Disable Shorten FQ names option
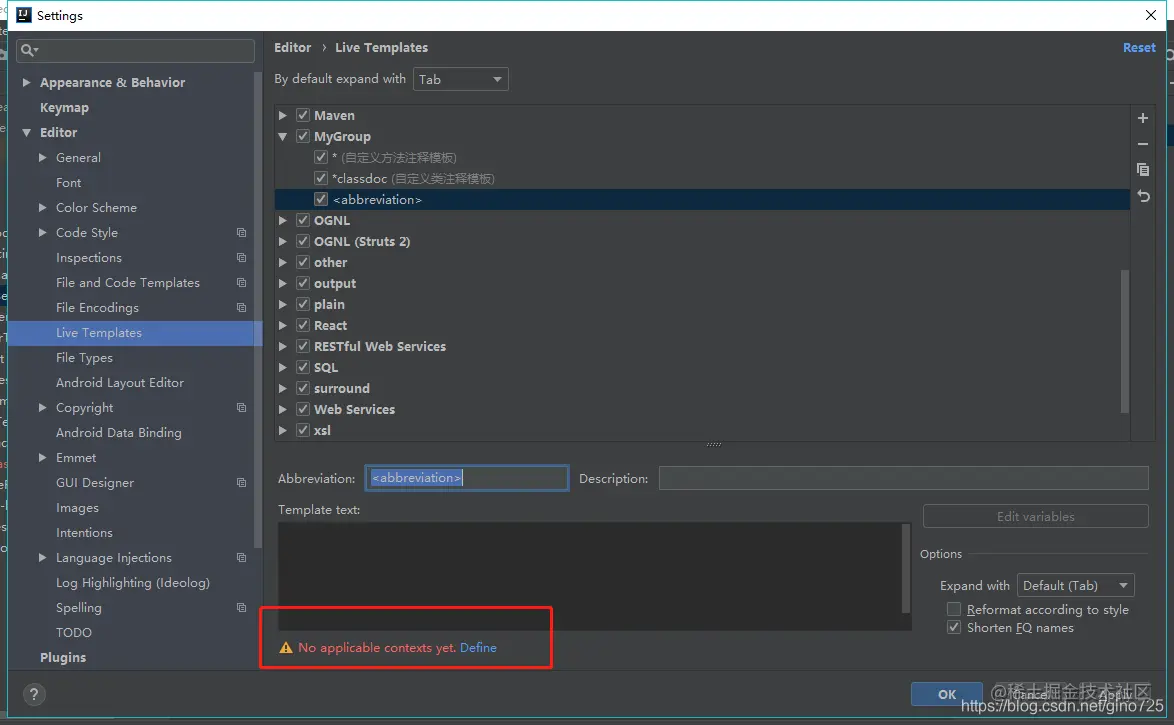 pos(954,628)
